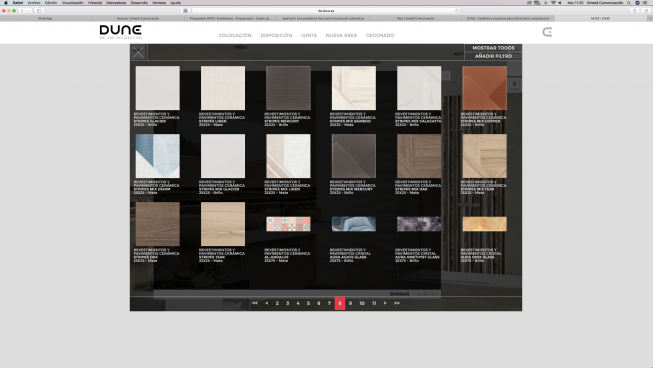Click Mostrar Todos button
The image size is (653, 368).
(493, 48)
